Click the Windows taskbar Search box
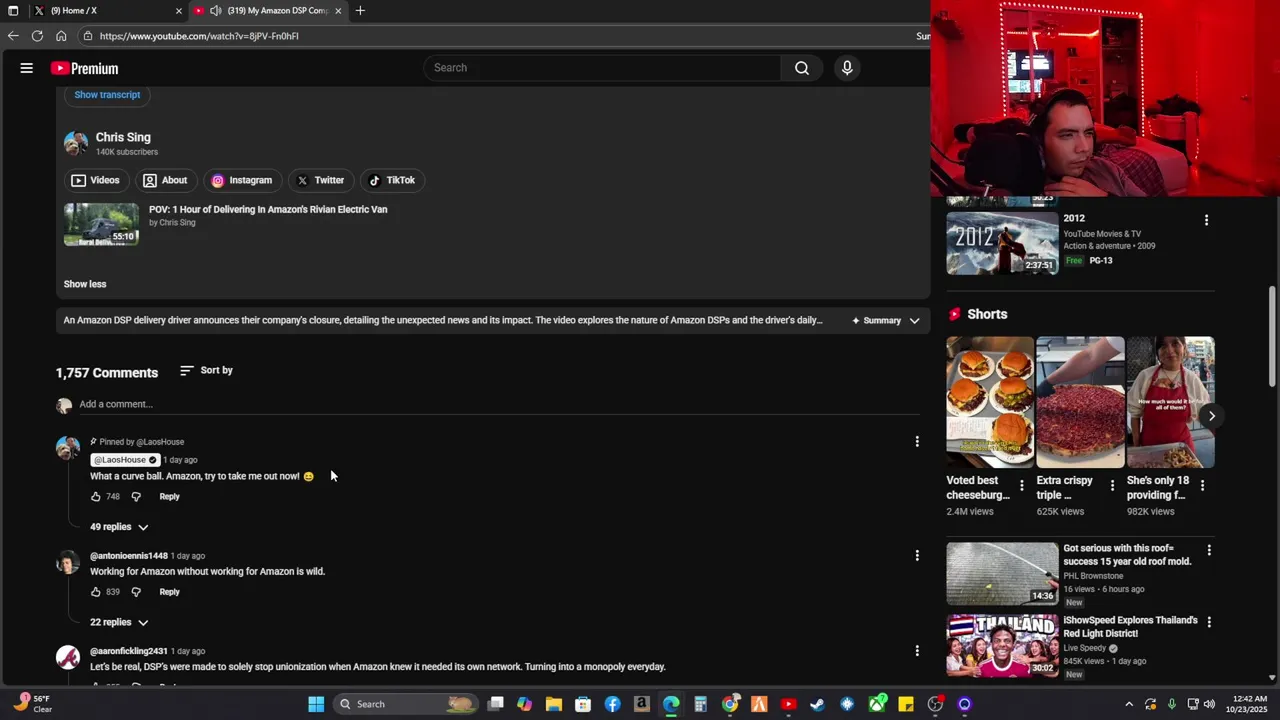The width and height of the screenshot is (1280, 720). 405,704
